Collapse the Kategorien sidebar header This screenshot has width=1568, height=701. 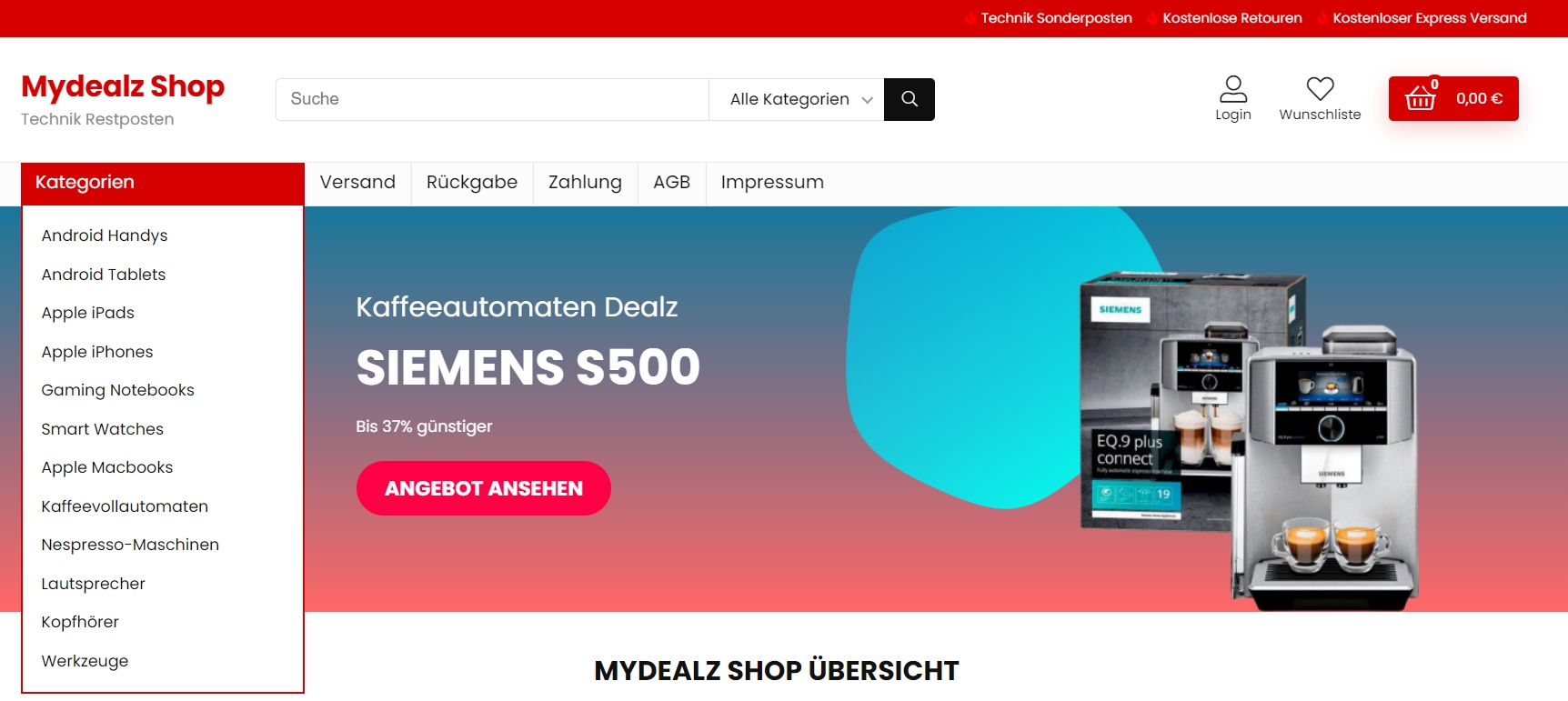[x=163, y=183]
